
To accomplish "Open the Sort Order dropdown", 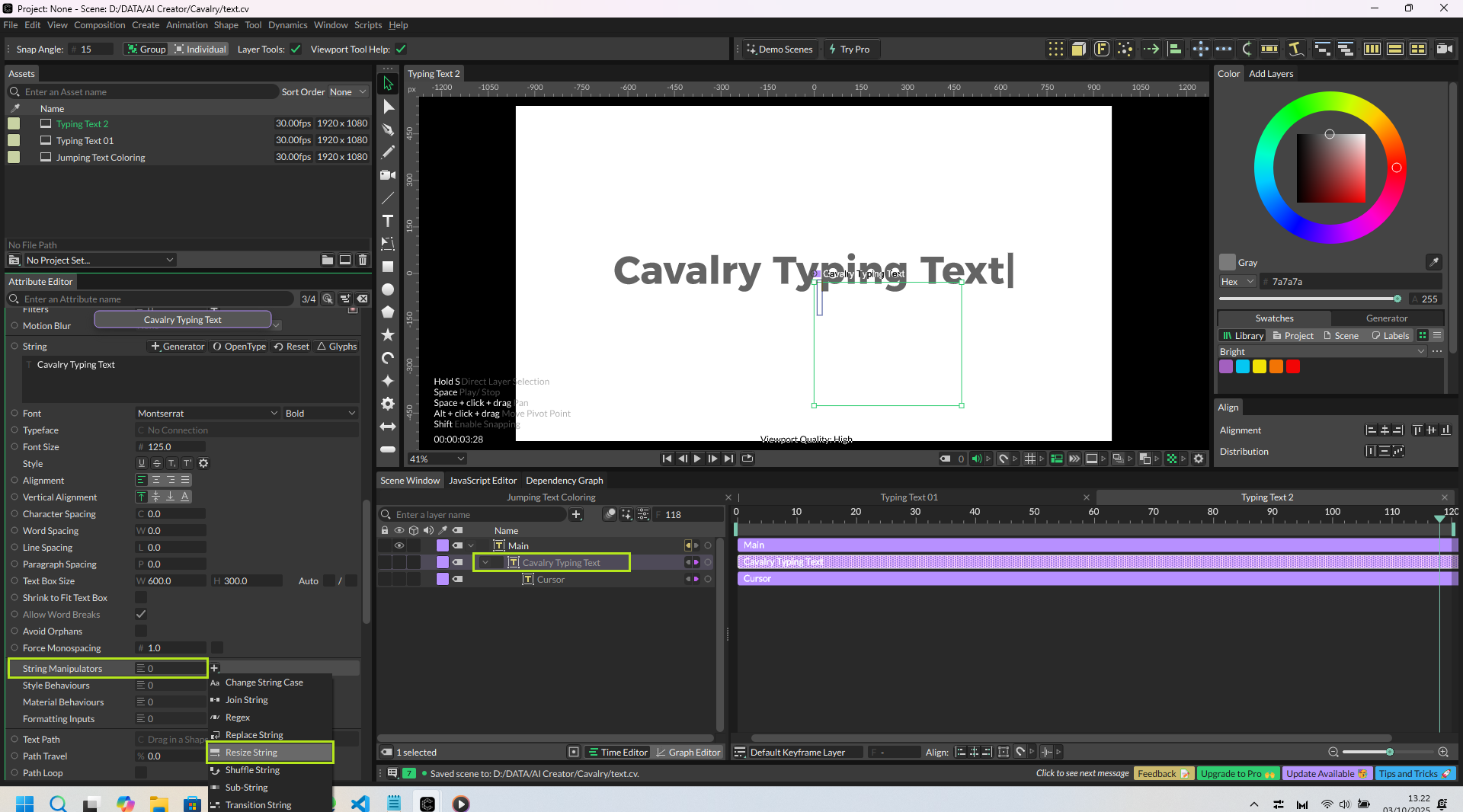I will point(347,92).
